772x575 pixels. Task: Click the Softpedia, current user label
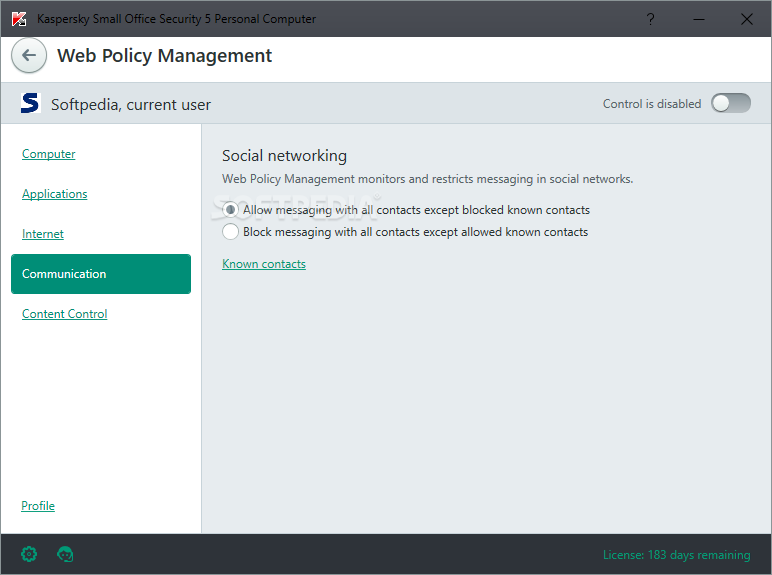(131, 104)
